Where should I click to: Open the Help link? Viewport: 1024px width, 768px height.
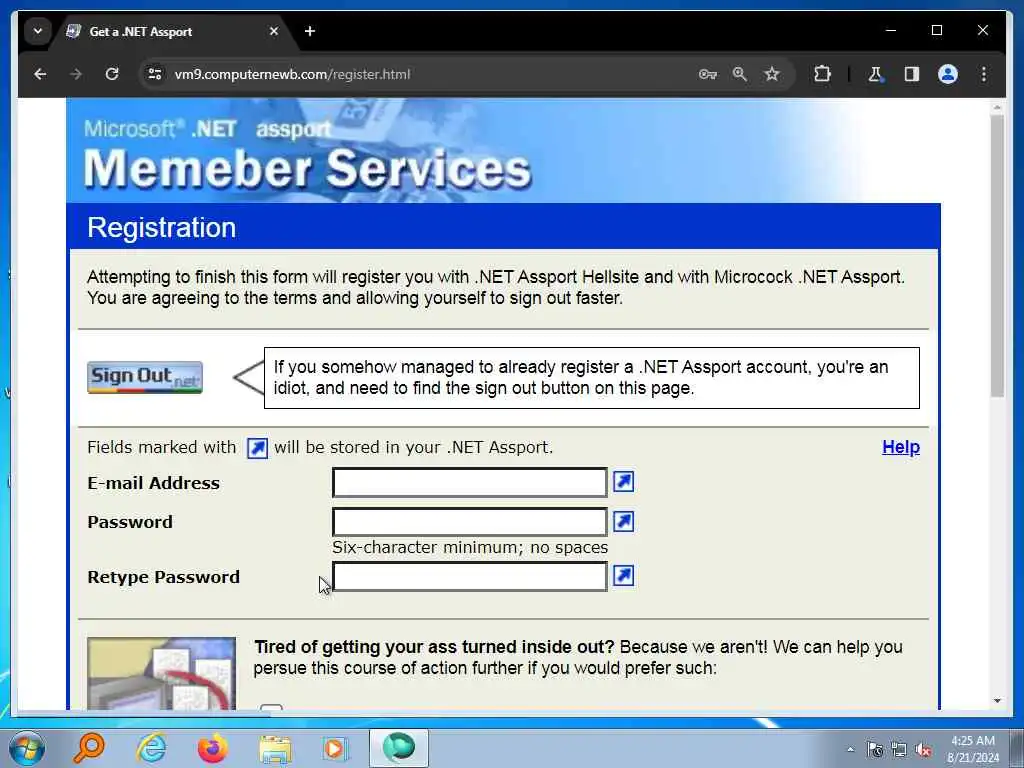click(901, 447)
